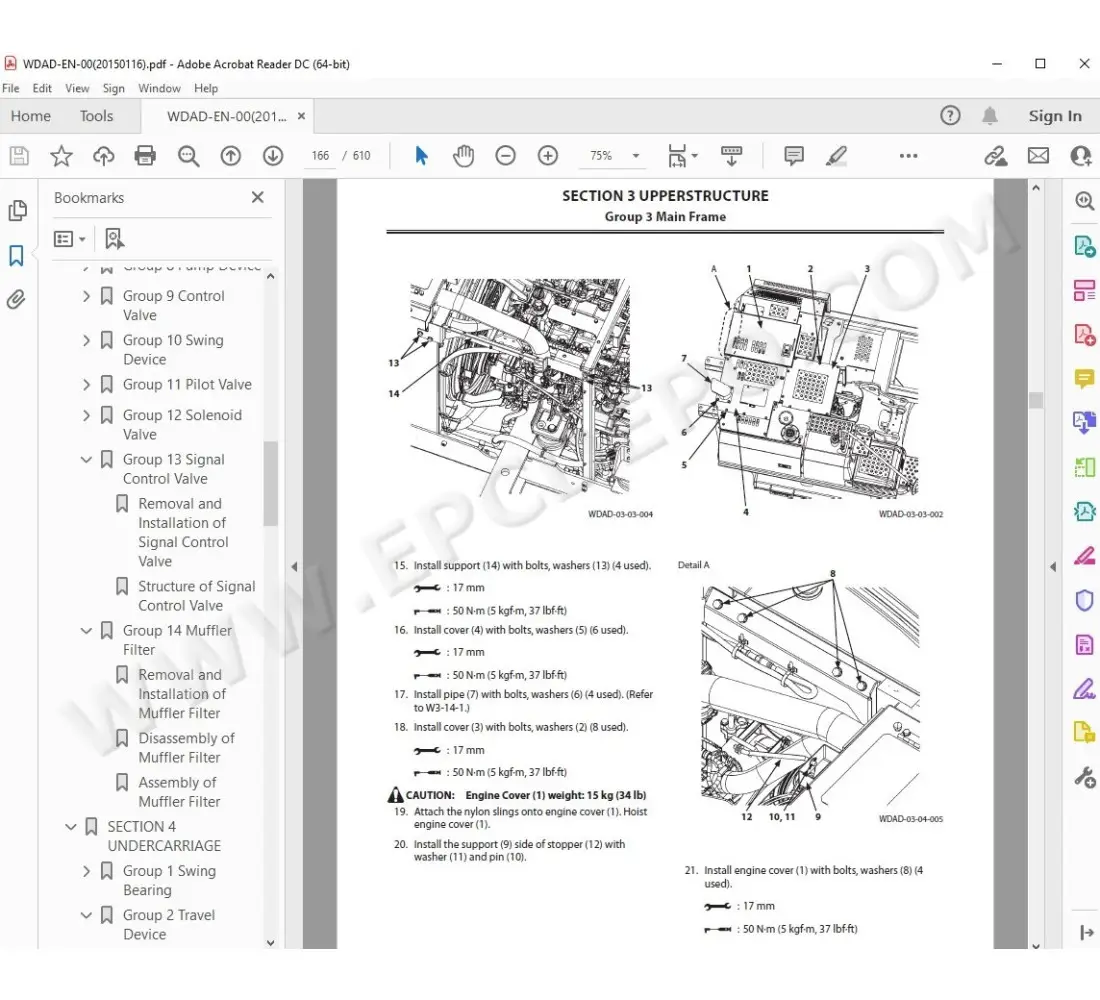
Task: Collapse Group 13 Signal Control Valve
Action: (x=86, y=460)
